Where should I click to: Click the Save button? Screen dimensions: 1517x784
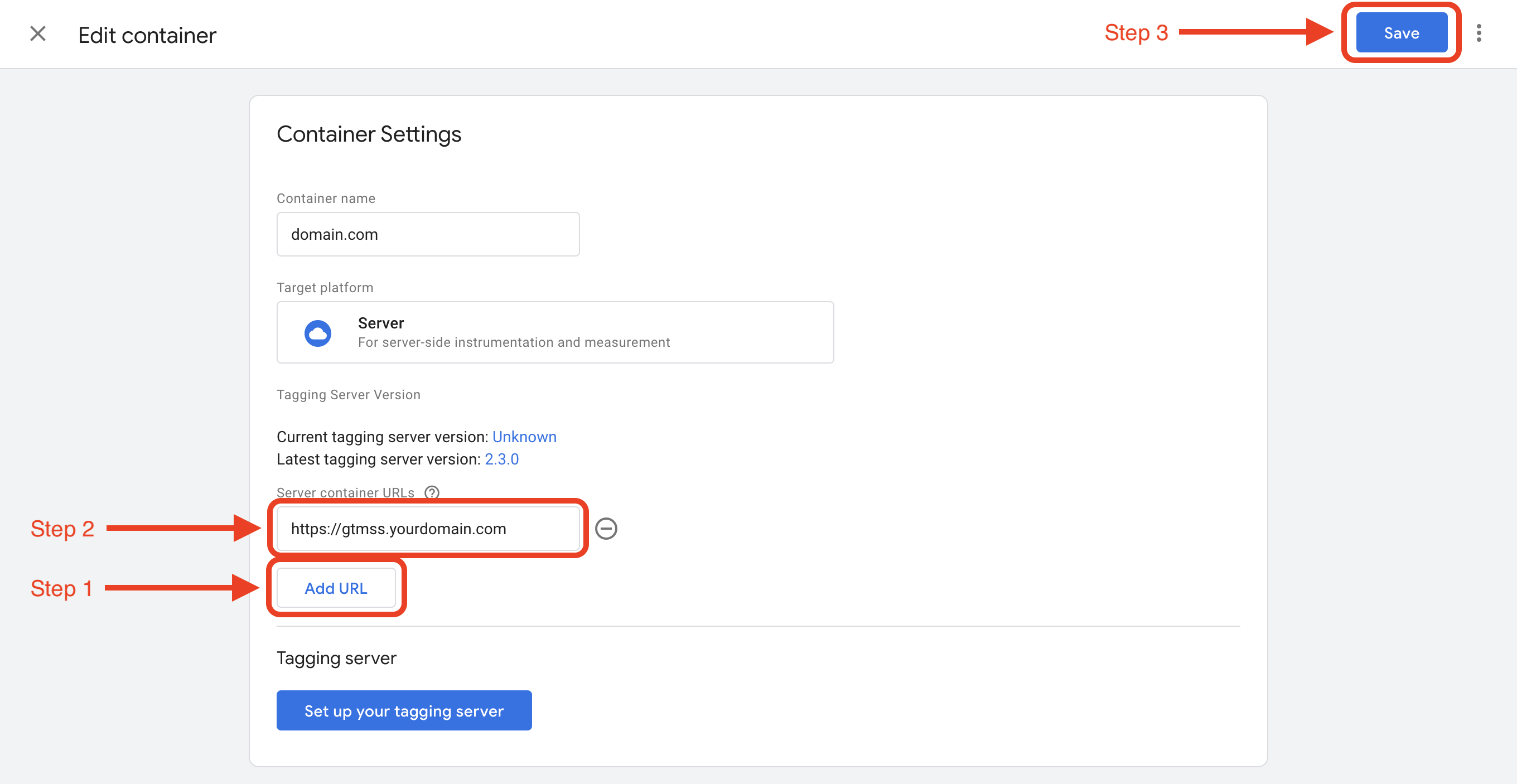click(1400, 33)
